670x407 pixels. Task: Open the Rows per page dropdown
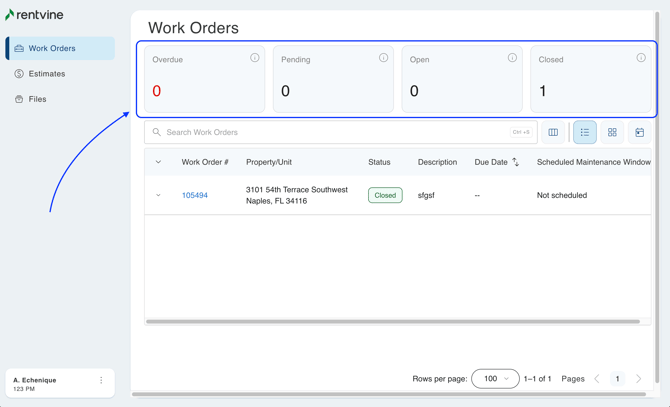(x=495, y=379)
